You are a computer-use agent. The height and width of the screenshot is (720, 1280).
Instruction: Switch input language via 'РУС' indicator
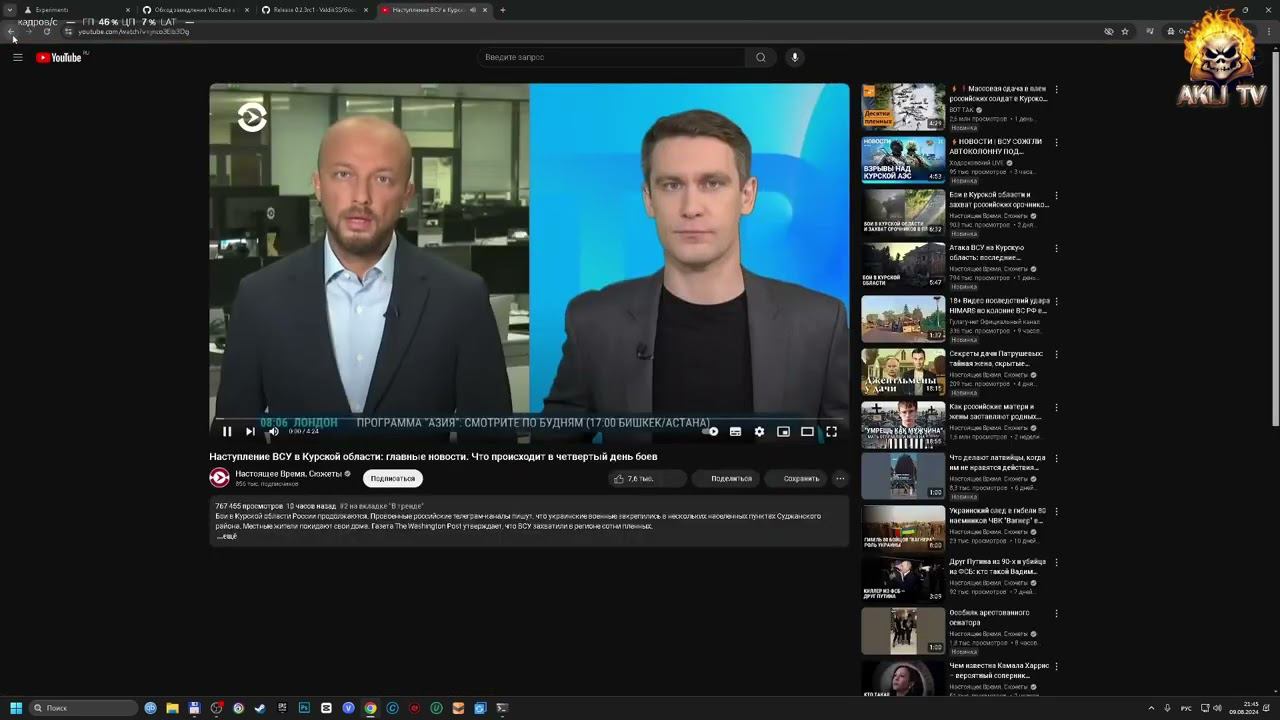coord(1186,708)
